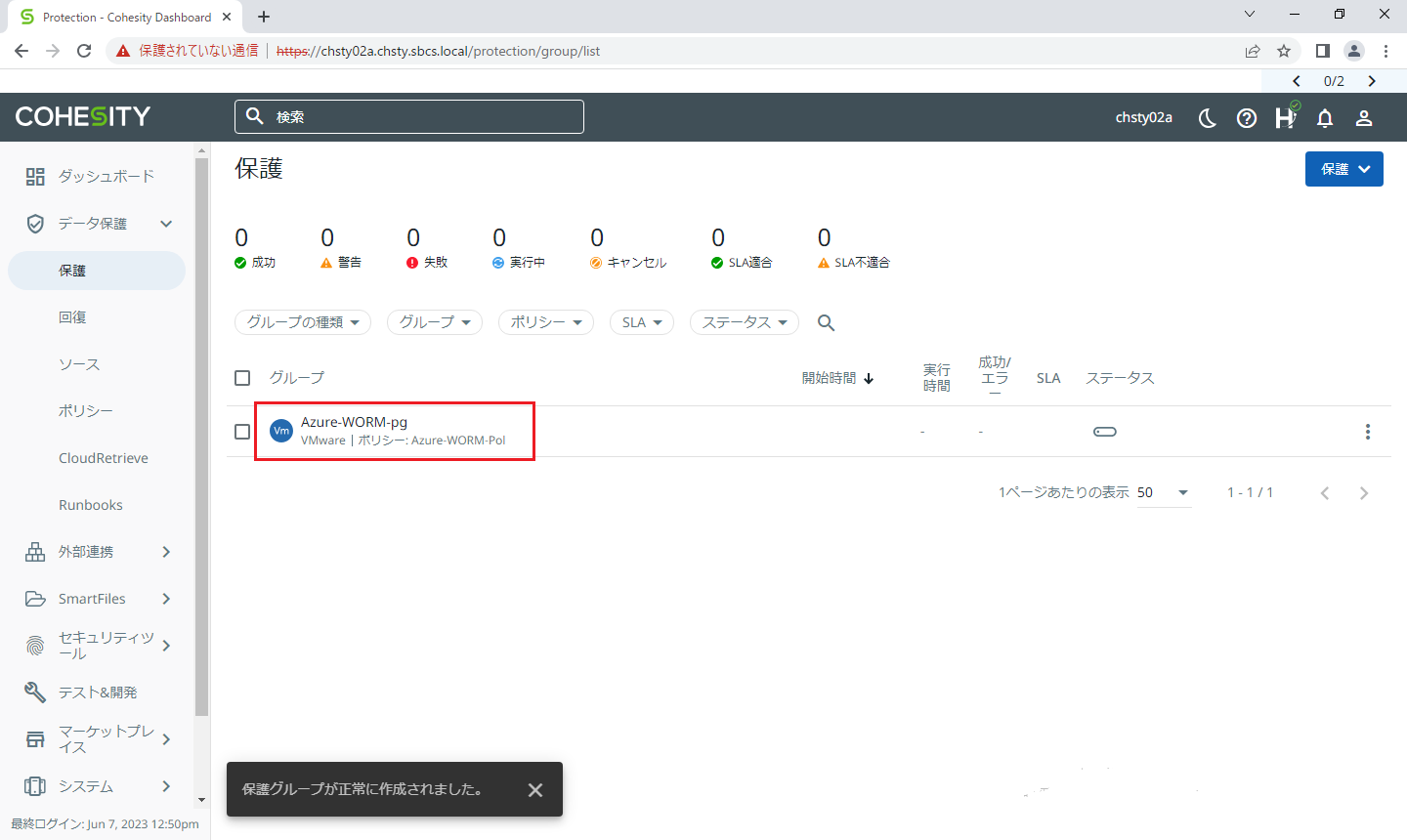
Task: Click the Cohesity logo
Action: click(x=83, y=116)
